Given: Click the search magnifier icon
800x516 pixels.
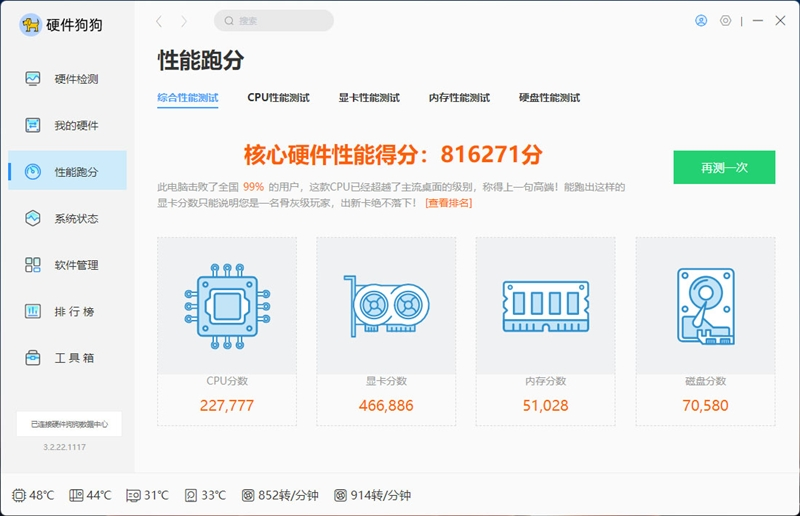Looking at the screenshot, I should [229, 21].
